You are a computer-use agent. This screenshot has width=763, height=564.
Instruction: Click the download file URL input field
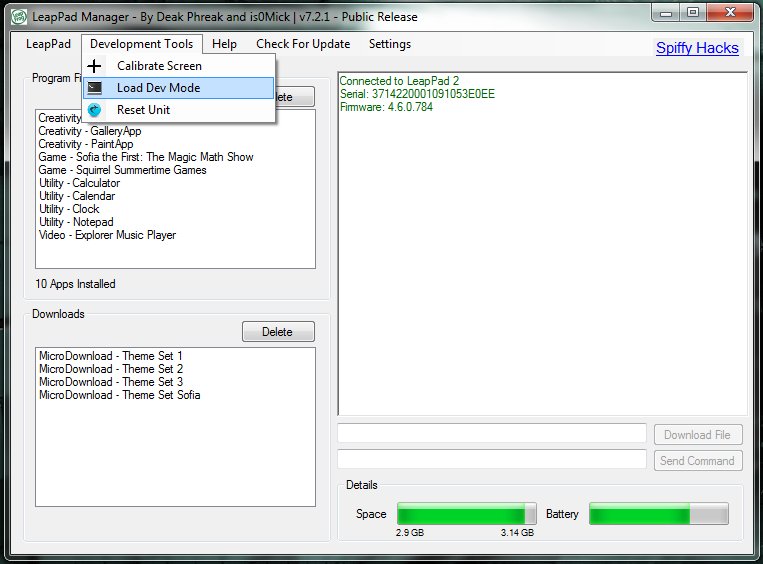(x=492, y=434)
